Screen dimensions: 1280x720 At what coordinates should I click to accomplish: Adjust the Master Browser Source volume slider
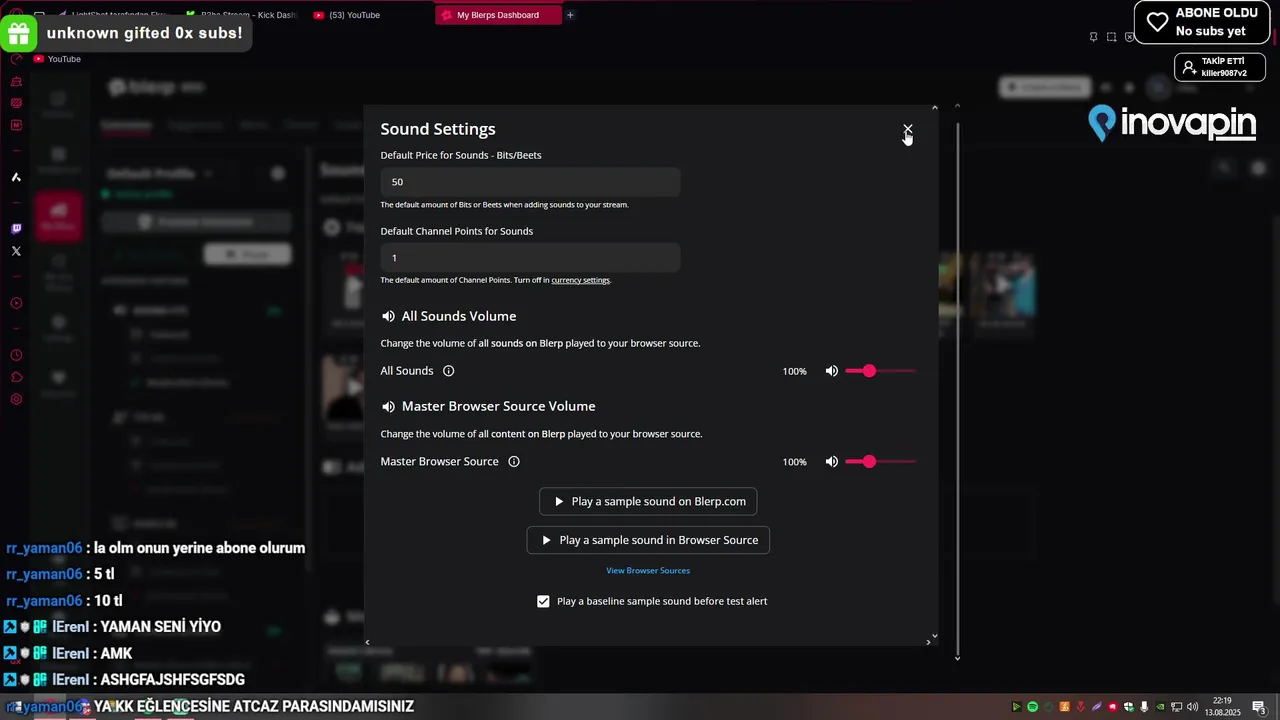pyautogui.click(x=880, y=462)
